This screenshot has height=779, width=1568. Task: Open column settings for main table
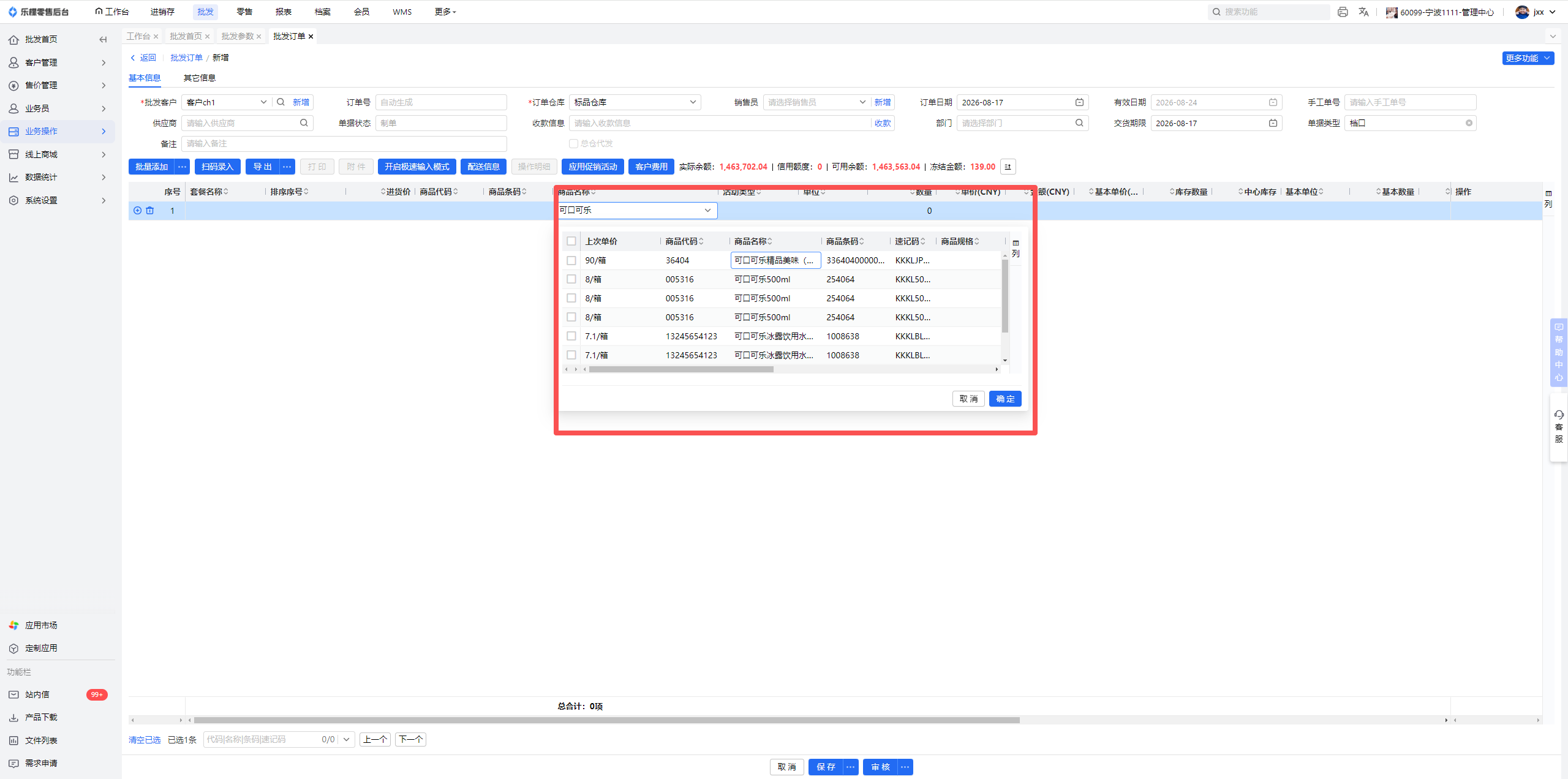[x=1548, y=199]
